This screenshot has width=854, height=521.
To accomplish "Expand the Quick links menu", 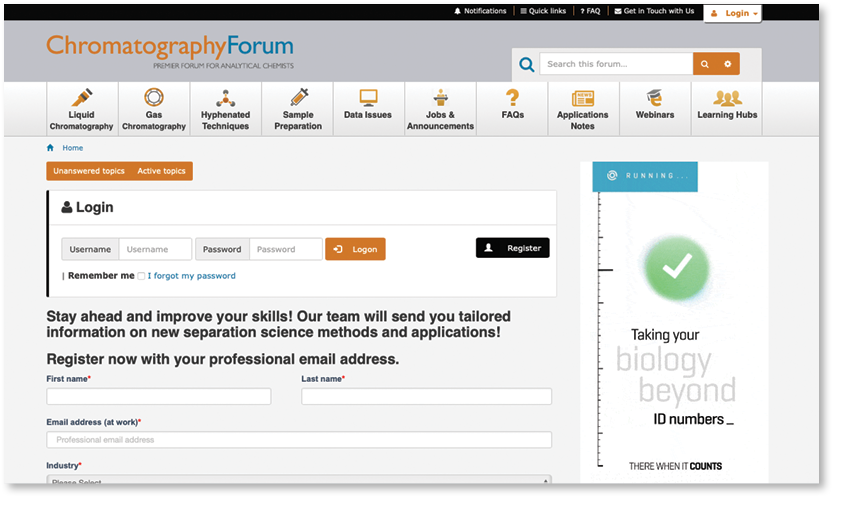I will point(543,11).
